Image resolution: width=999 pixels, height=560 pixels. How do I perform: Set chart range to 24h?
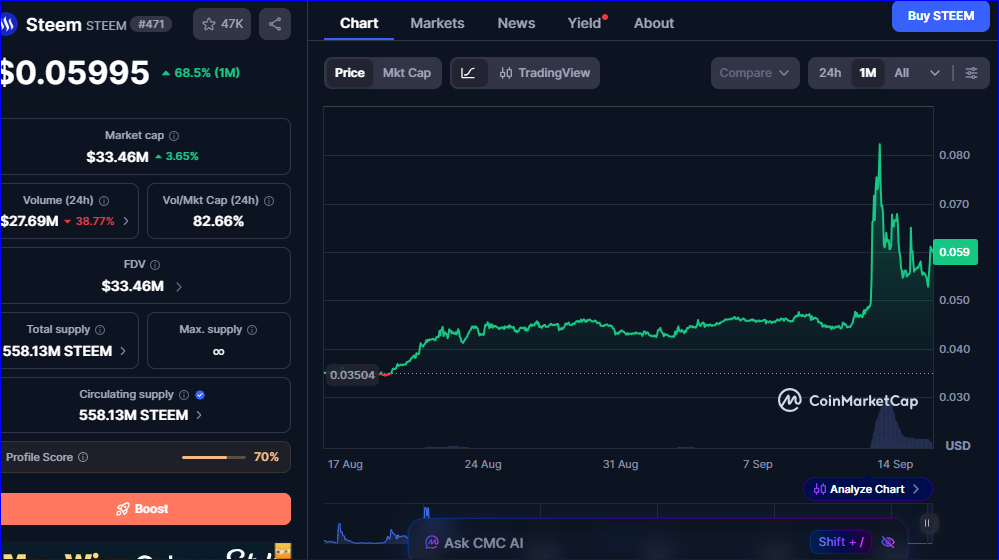click(830, 73)
